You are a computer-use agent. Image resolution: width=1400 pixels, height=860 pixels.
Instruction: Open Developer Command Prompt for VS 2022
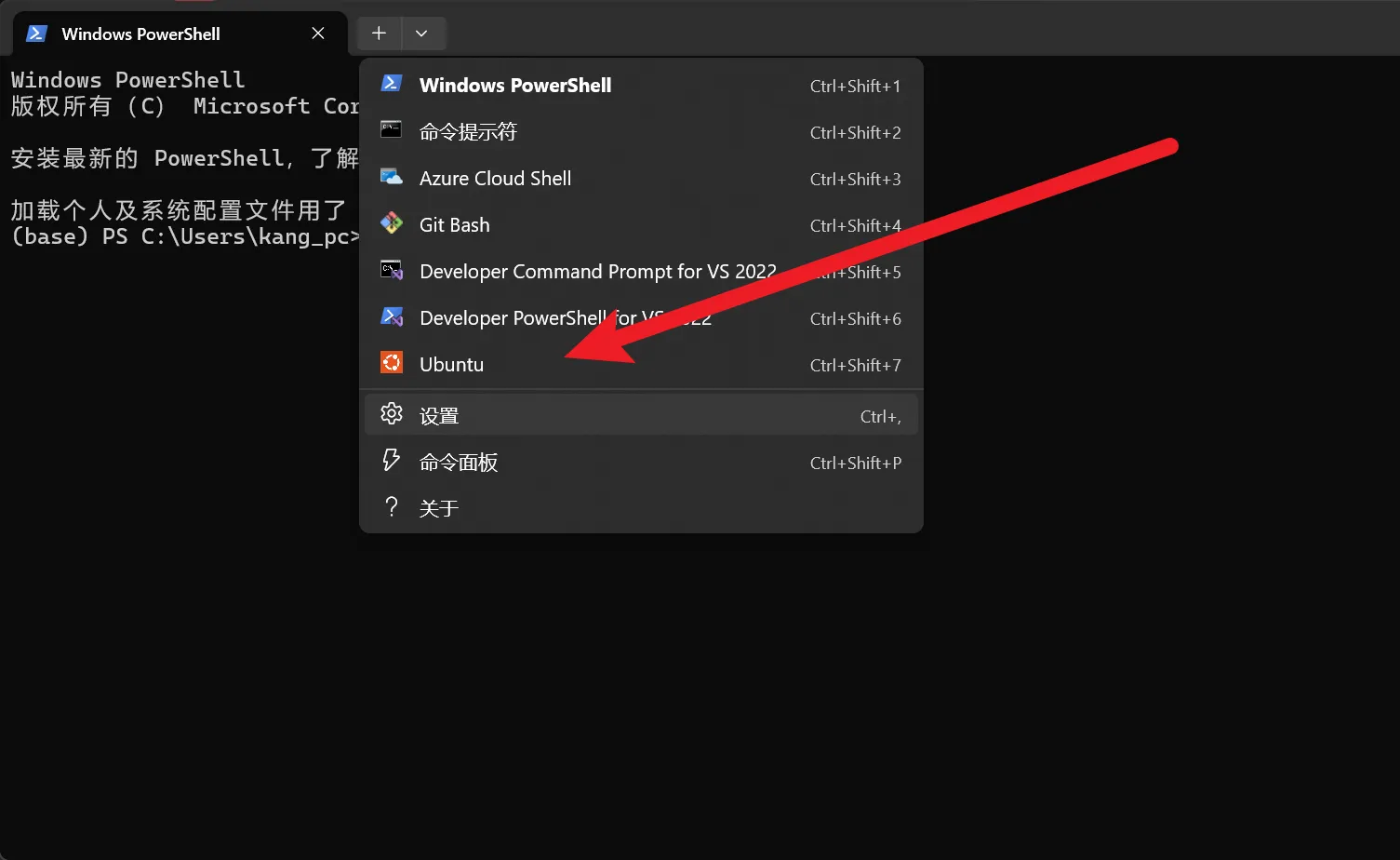tap(641, 272)
